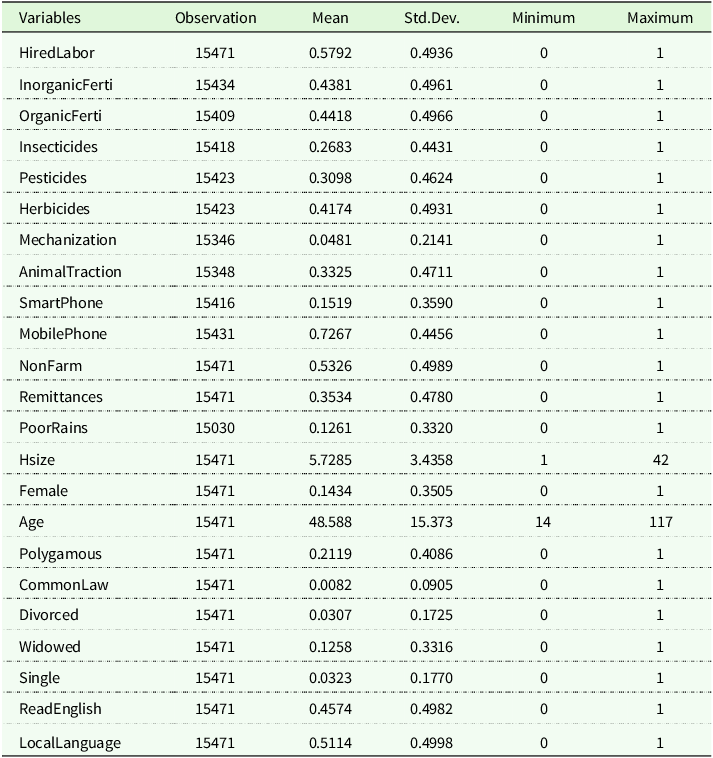Image resolution: width=713 pixels, height=758 pixels.
Task: Select the InorganicFerti row label
Action: [66, 85]
